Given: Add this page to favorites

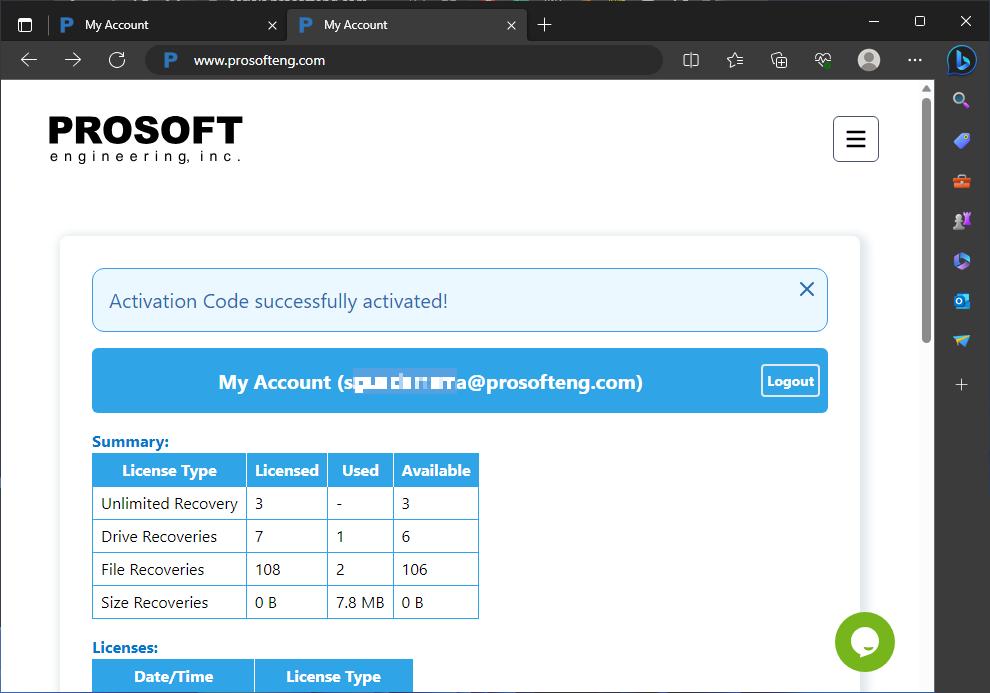Looking at the screenshot, I should [x=735, y=60].
